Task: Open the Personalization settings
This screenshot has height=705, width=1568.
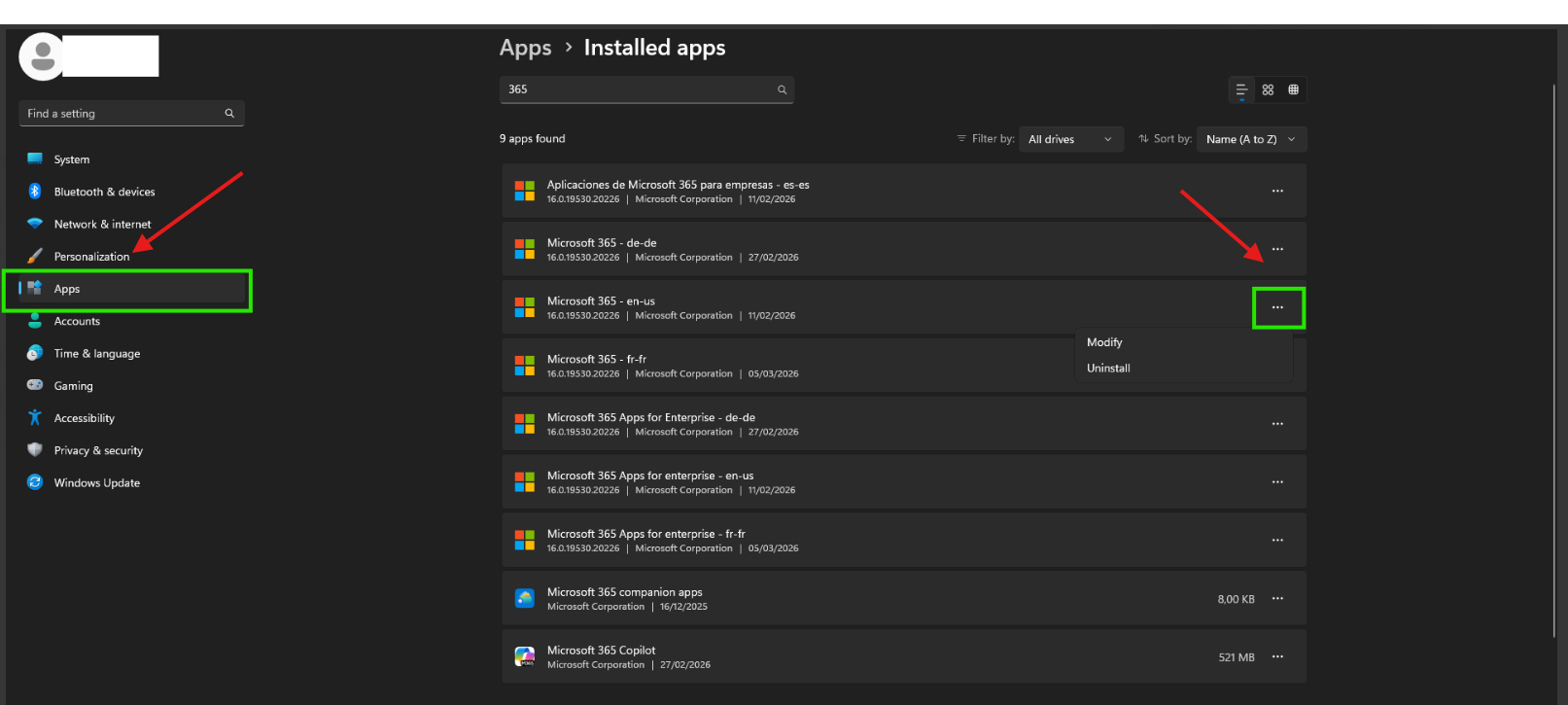Action: [130, 257]
